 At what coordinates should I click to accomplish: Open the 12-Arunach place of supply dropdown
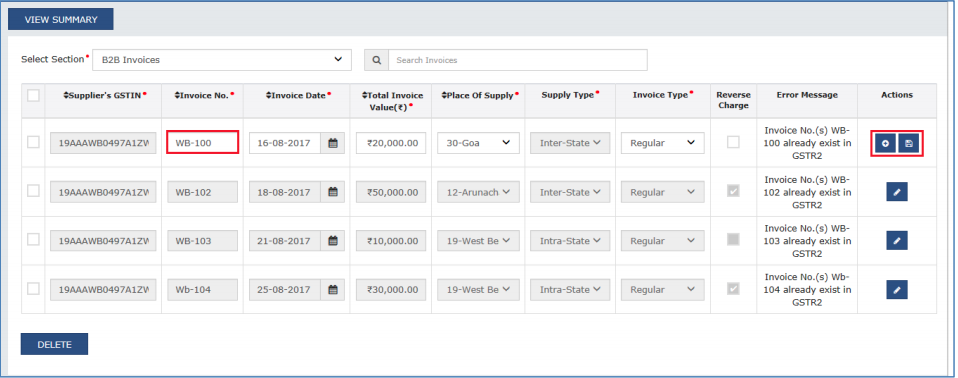click(478, 192)
